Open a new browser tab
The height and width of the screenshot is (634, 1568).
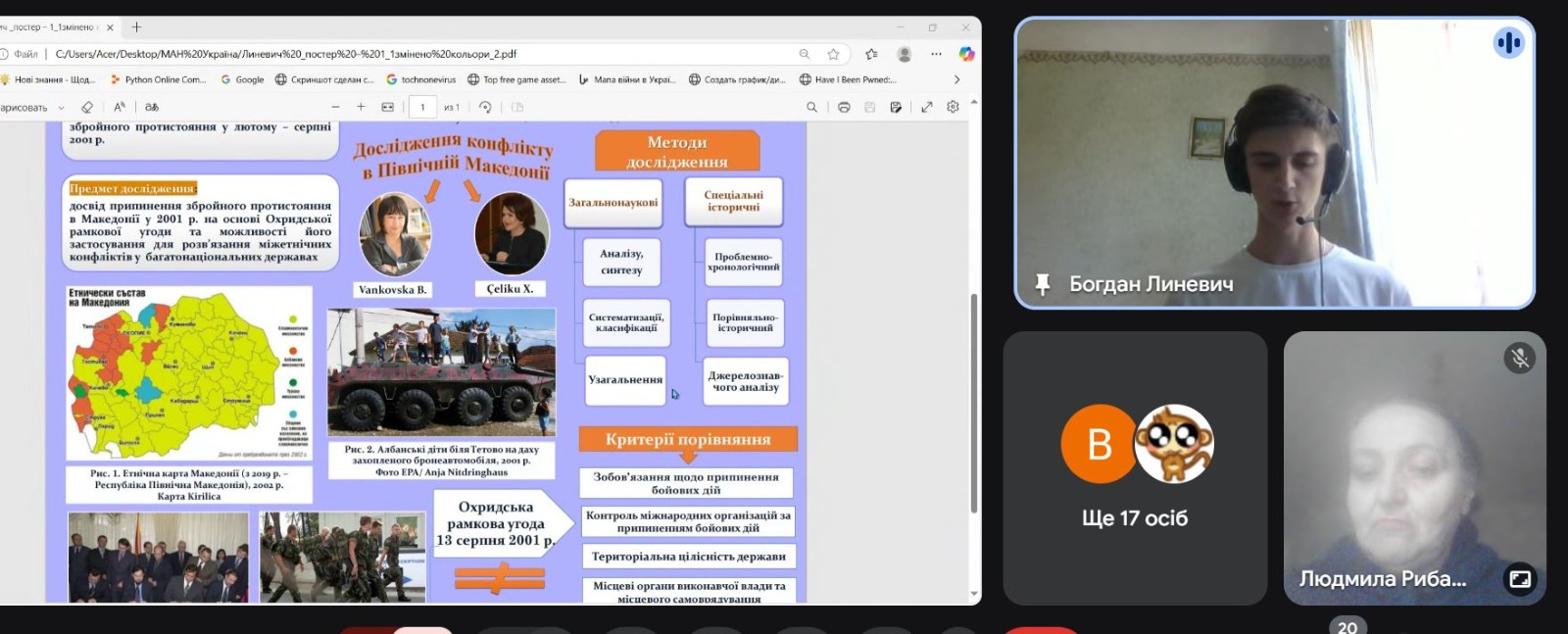(136, 26)
